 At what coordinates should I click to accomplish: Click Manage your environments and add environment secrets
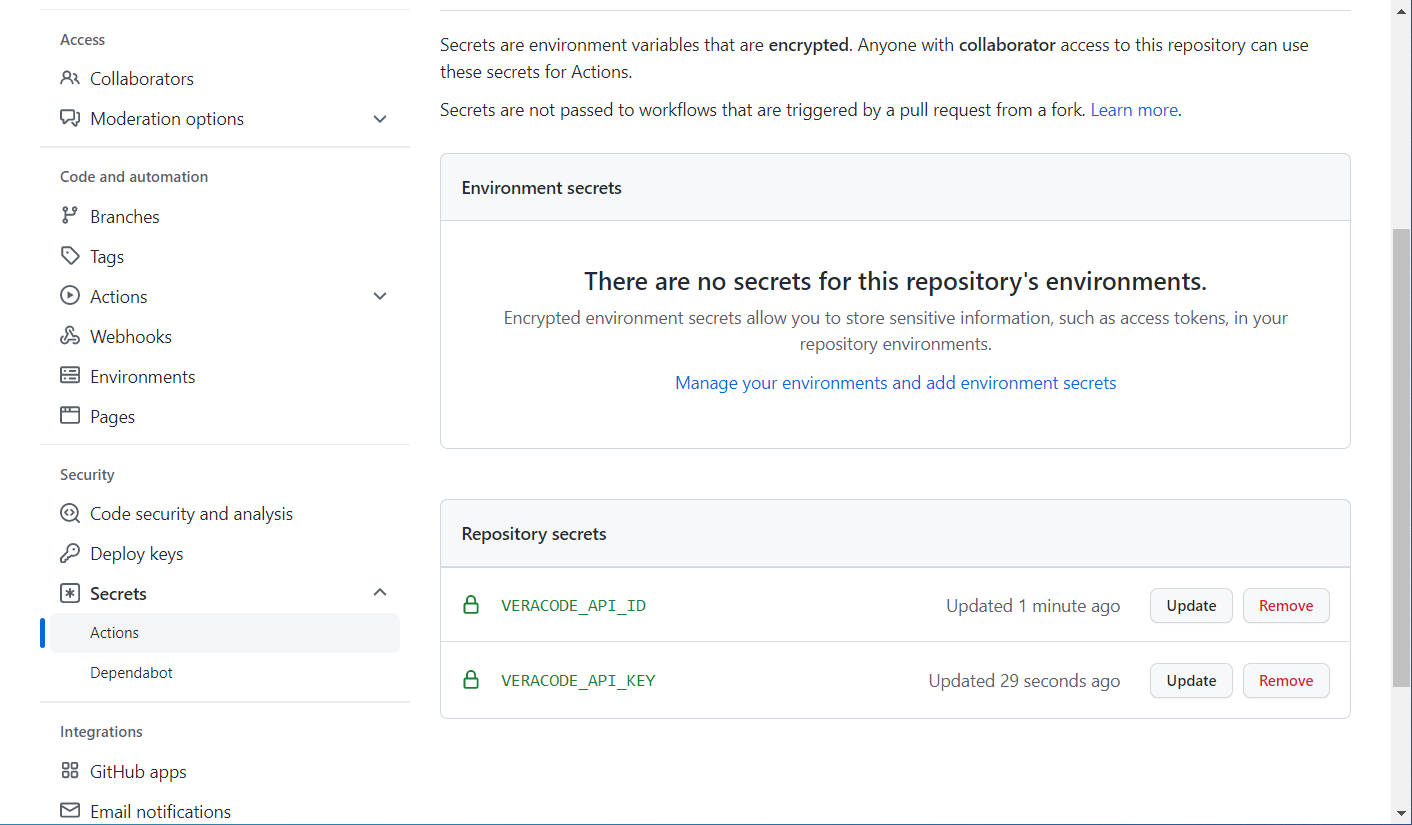(x=895, y=383)
